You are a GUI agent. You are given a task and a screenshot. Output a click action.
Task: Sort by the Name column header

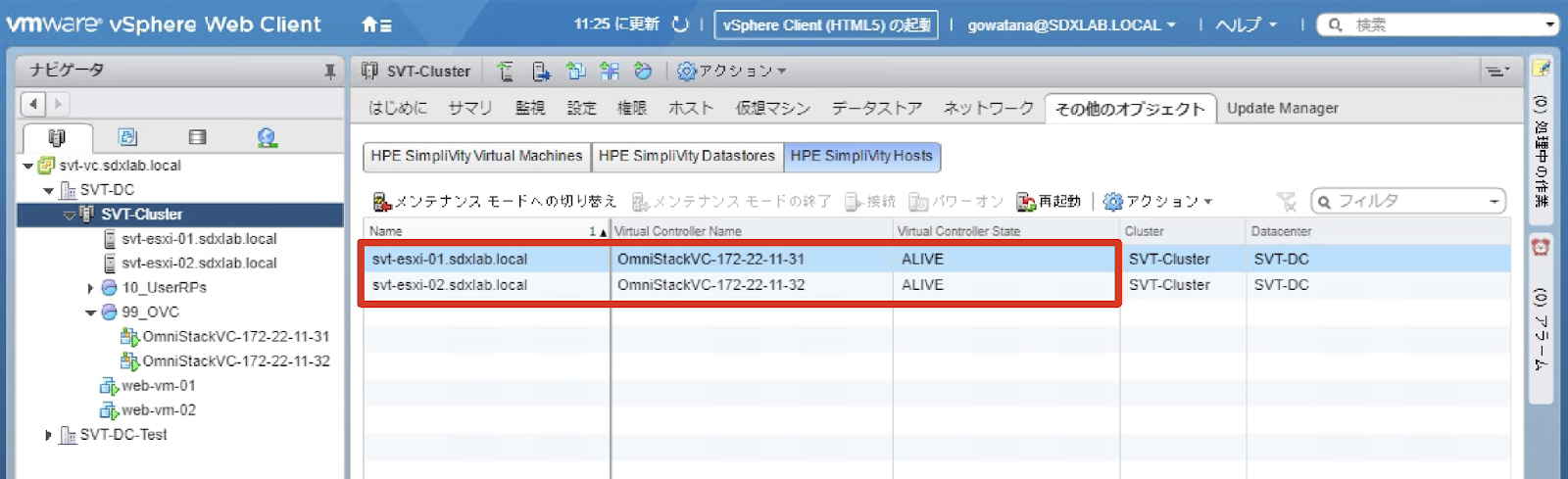tap(486, 231)
